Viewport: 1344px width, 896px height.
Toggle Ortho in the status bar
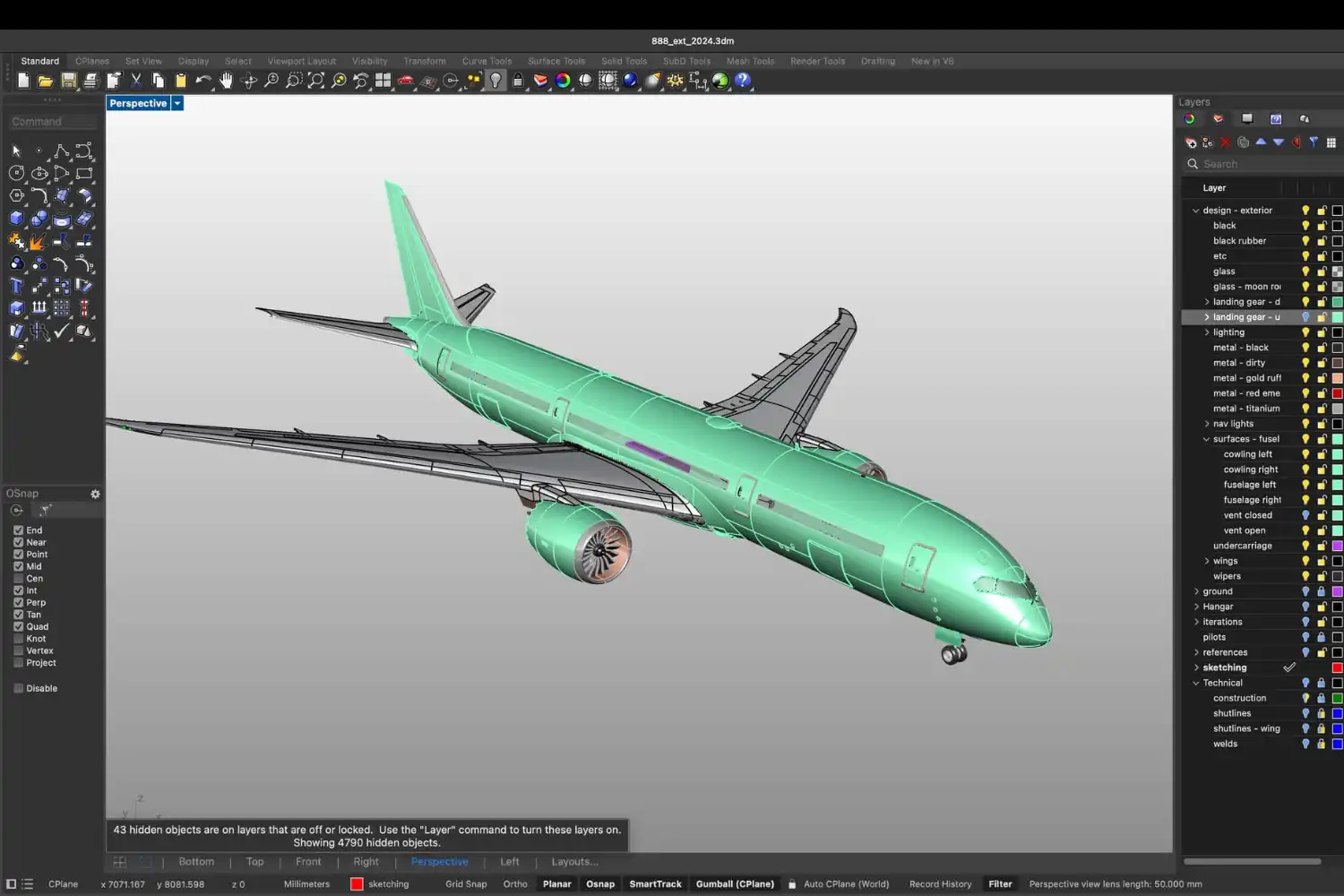515,884
